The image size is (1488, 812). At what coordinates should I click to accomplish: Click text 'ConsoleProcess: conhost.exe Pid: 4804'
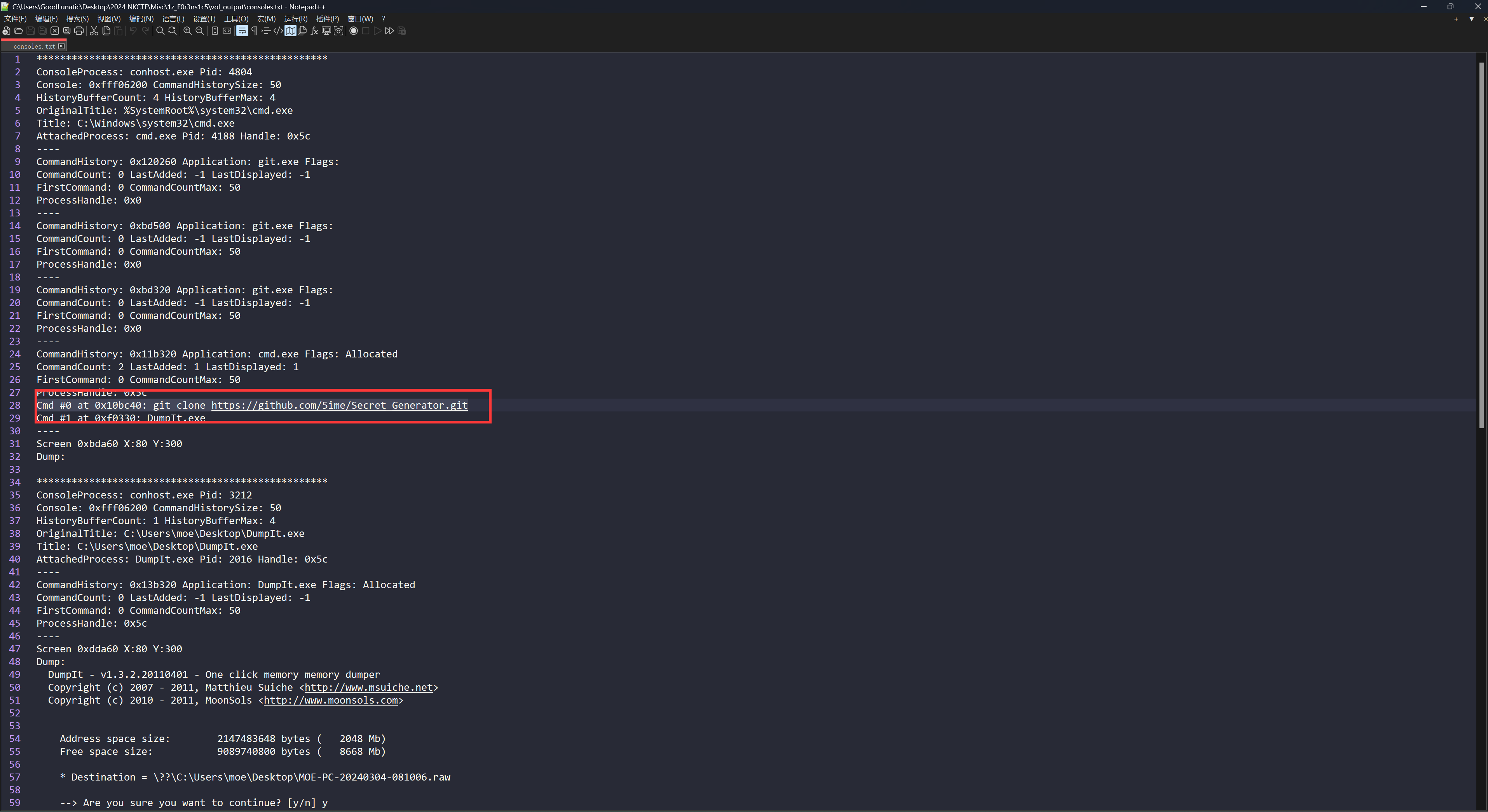tap(145, 72)
